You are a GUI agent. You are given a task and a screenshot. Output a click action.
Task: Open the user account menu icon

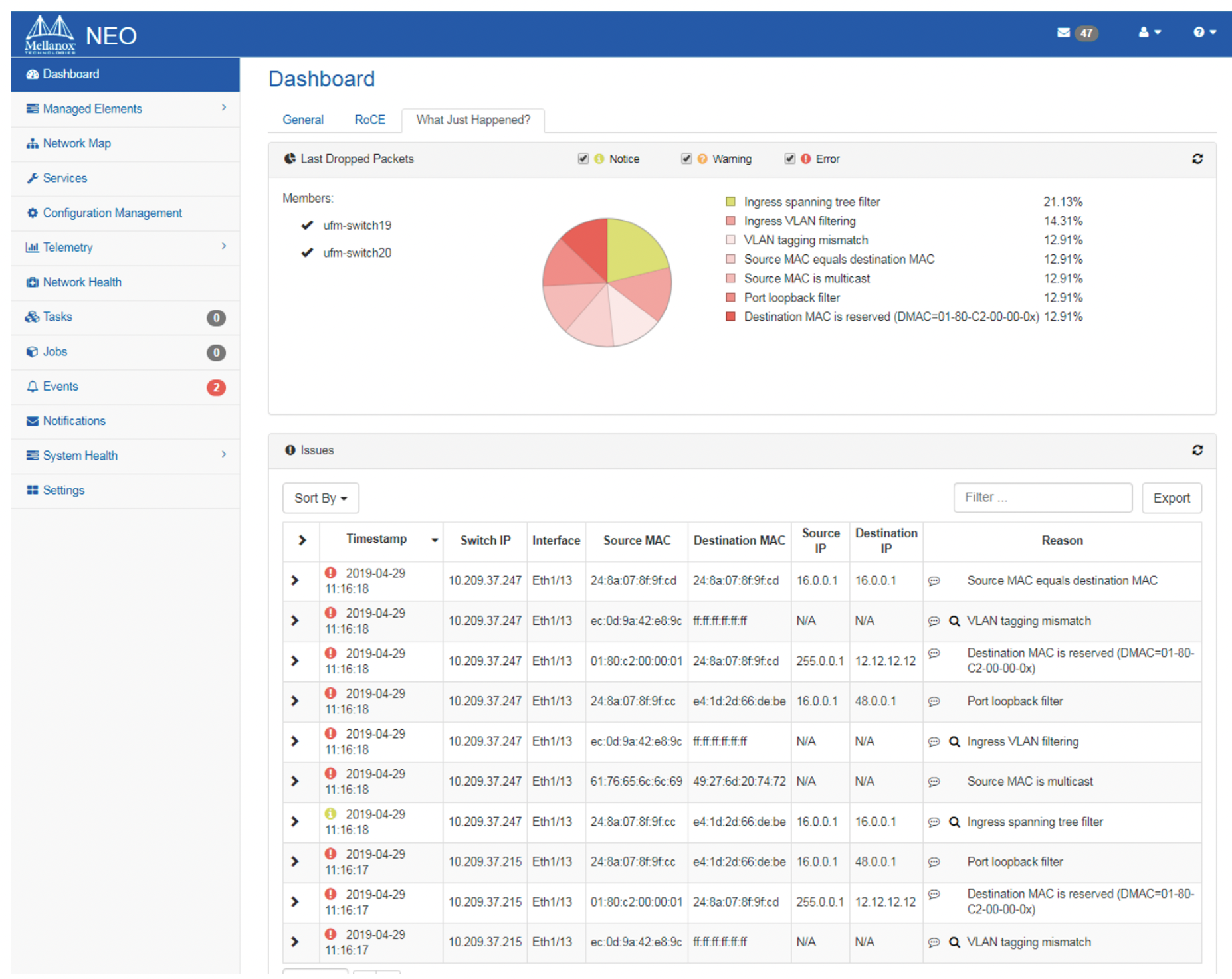[x=1144, y=33]
